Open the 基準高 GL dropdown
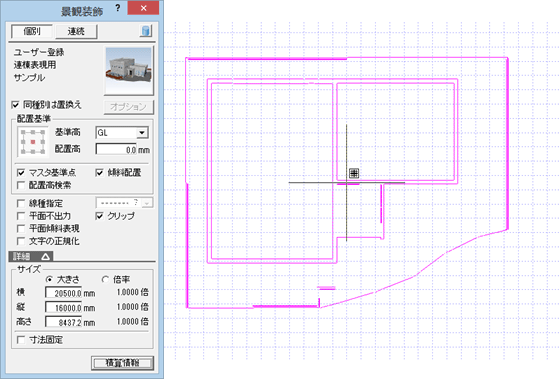Screen dimensions: 559x379 pyautogui.click(x=142, y=133)
